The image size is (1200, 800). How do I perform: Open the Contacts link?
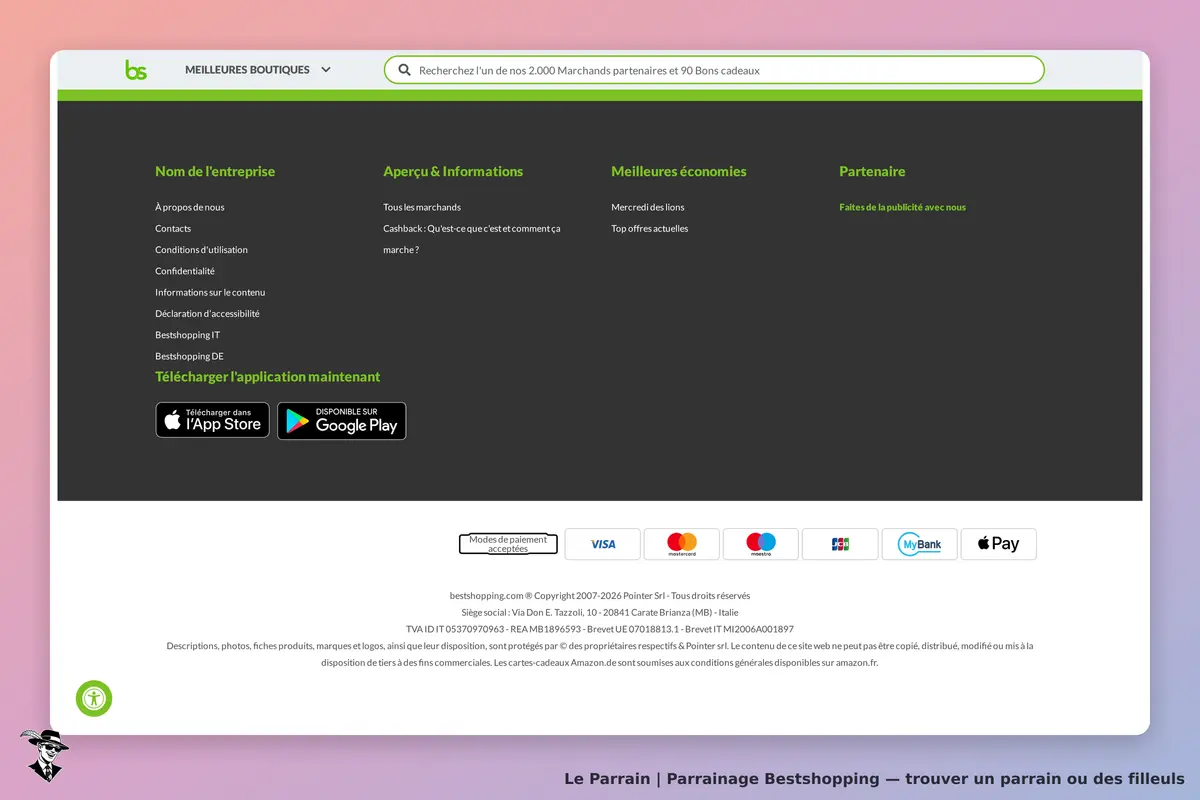[173, 228]
